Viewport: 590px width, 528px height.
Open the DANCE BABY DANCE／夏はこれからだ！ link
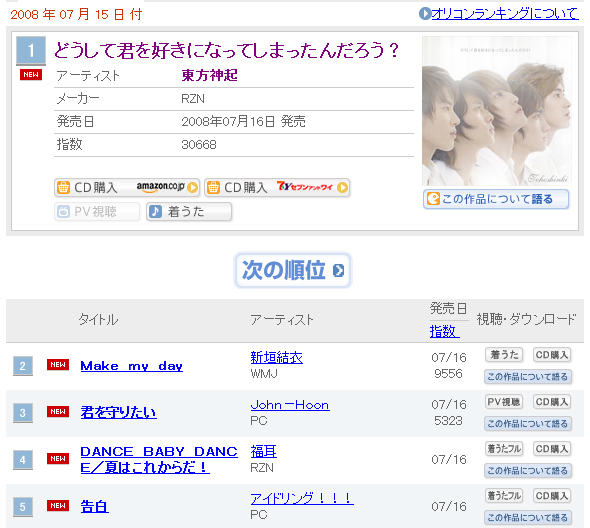159,459
